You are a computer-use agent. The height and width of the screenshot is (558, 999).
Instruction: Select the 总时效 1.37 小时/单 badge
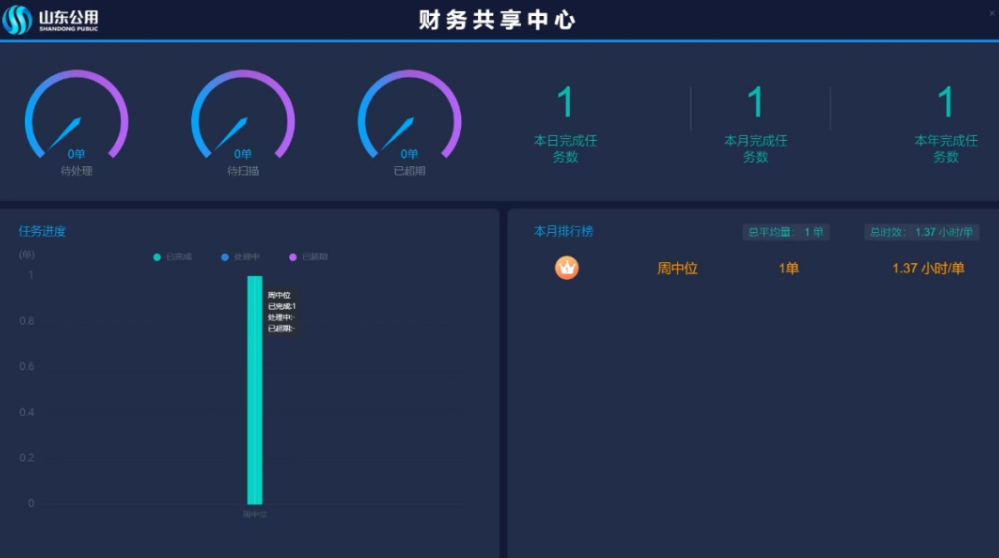pyautogui.click(x=921, y=232)
